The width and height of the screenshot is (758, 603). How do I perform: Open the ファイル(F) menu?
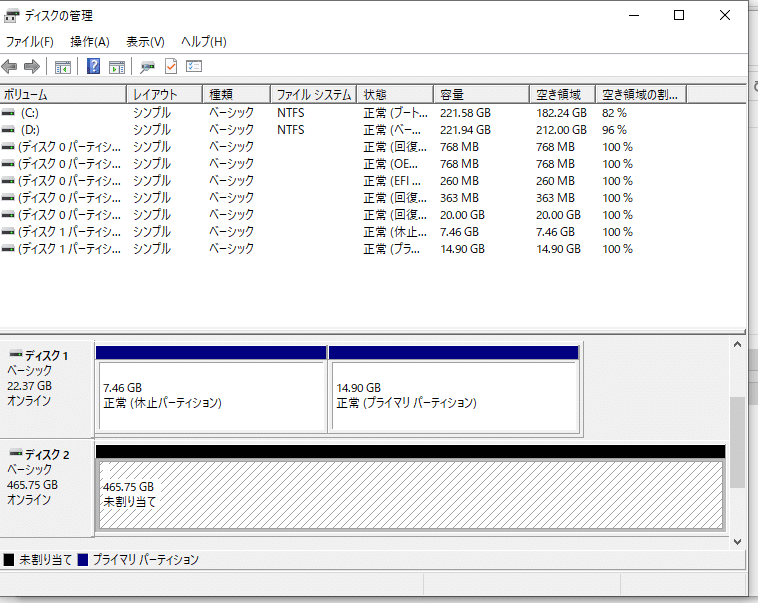tap(29, 42)
